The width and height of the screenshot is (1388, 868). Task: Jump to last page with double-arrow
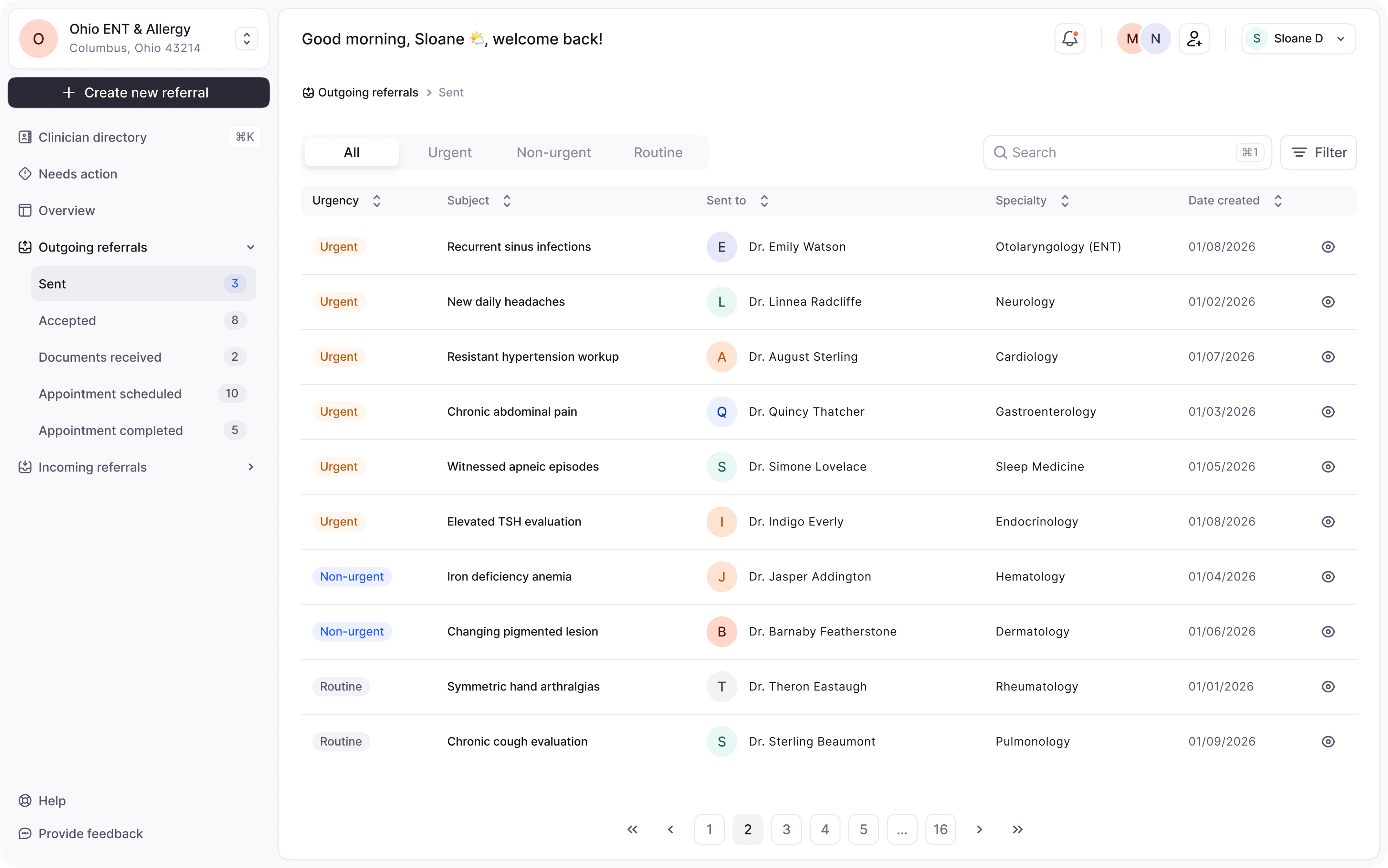pos(1017,829)
